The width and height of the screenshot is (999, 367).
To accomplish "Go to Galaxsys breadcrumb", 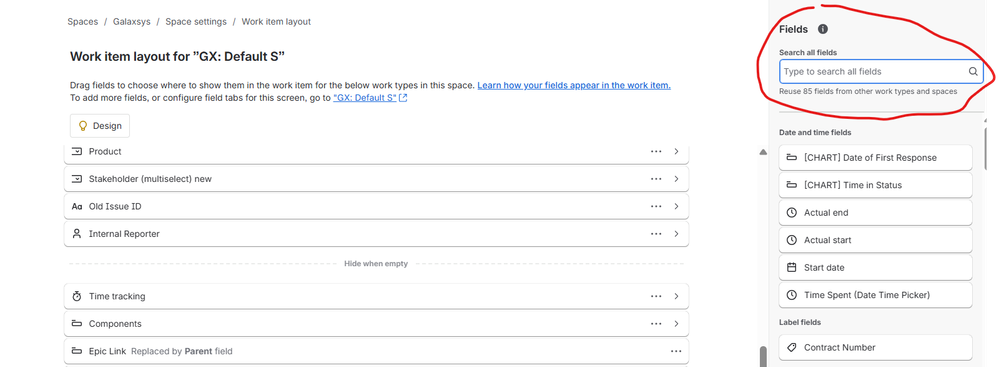I will coord(132,22).
